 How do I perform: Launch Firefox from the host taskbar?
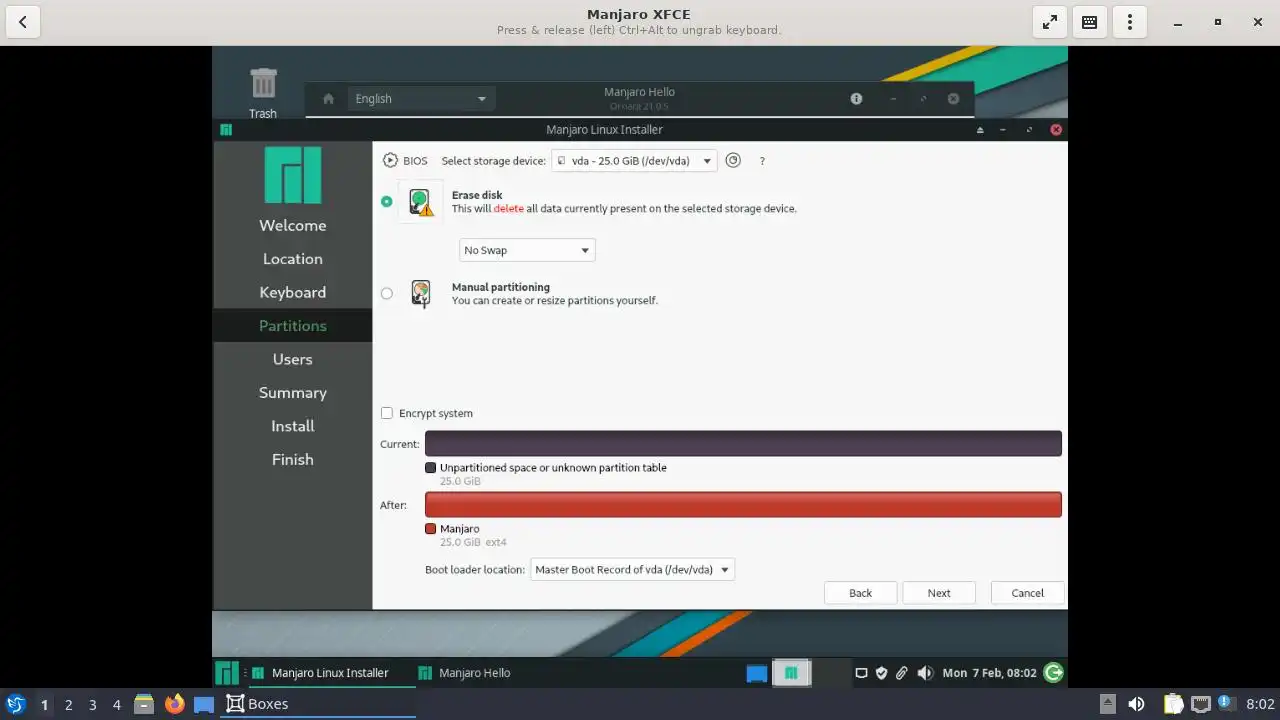[x=174, y=704]
